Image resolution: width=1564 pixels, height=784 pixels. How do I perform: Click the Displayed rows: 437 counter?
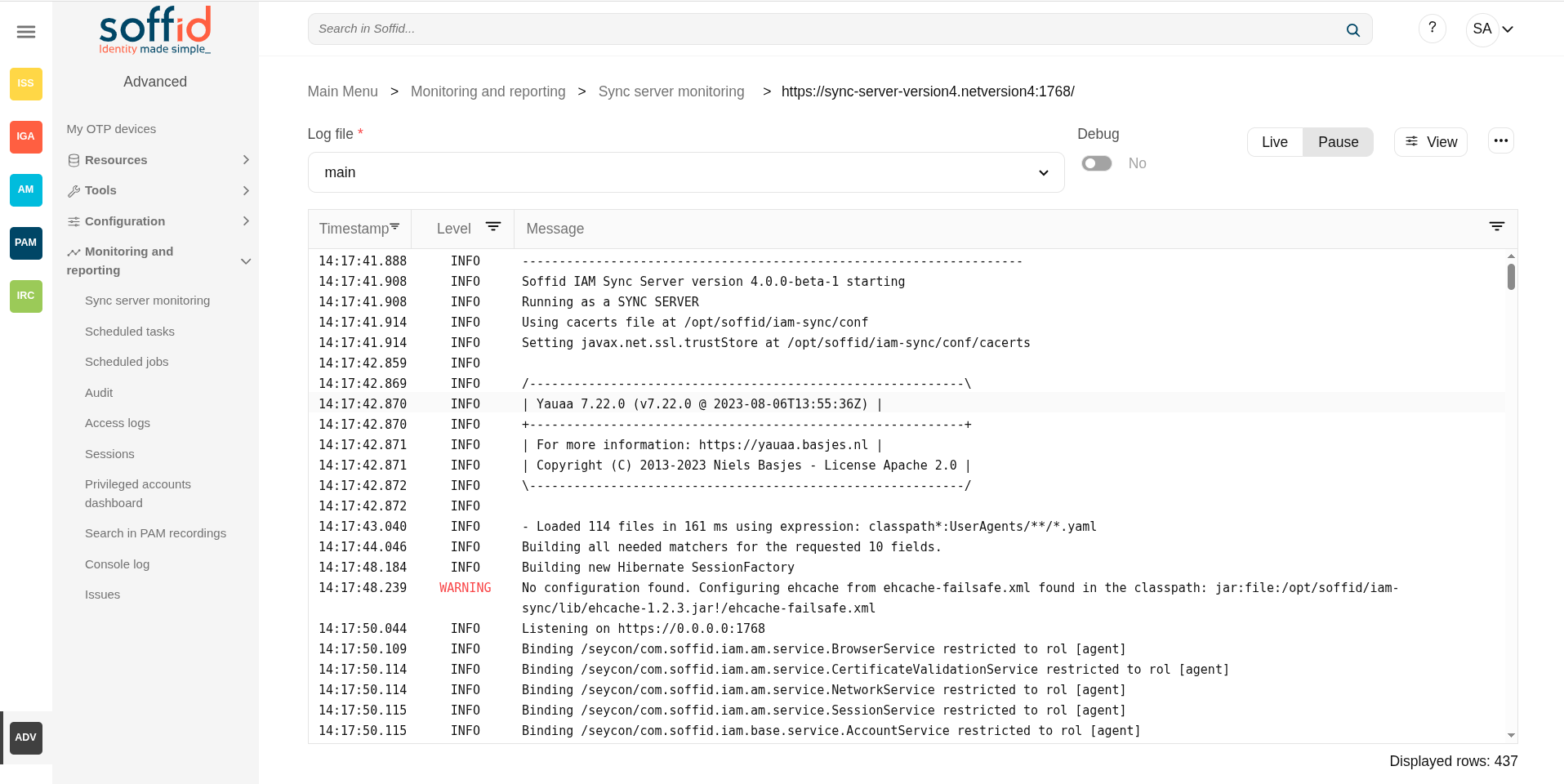[1453, 761]
